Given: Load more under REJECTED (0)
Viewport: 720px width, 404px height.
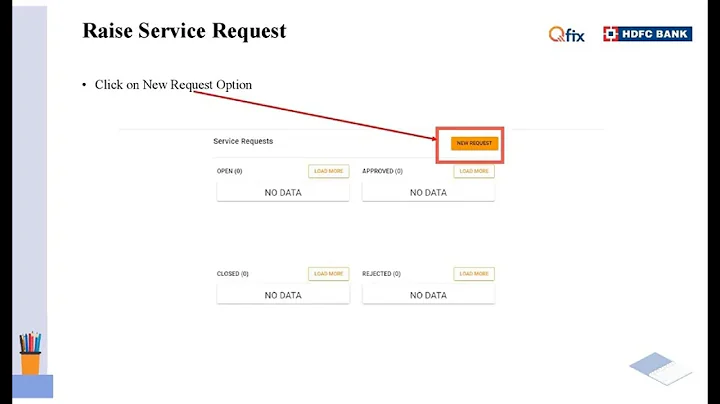Looking at the screenshot, I should click(474, 274).
